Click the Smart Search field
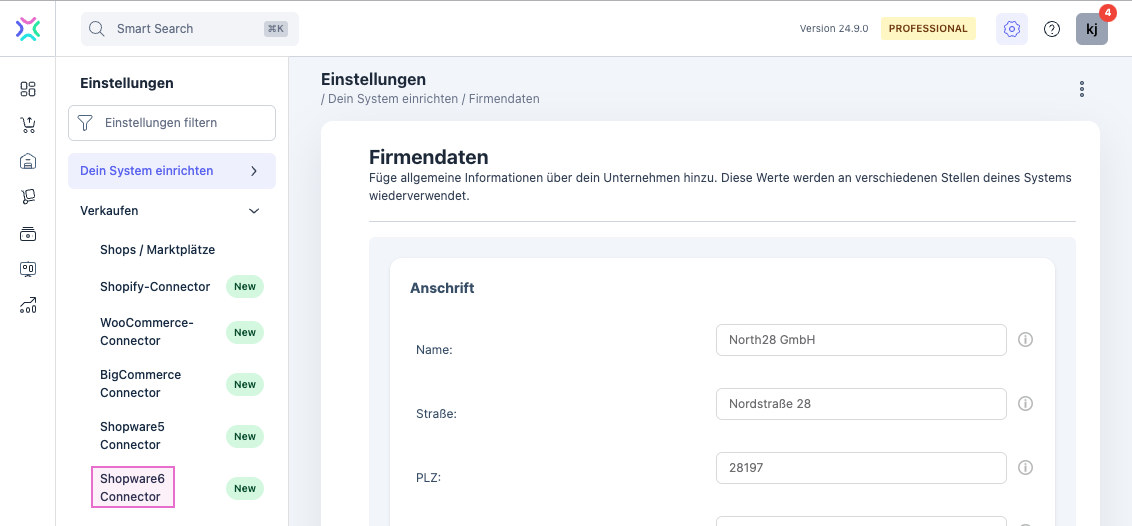Screen dimensions: 1132x526 [189, 29]
